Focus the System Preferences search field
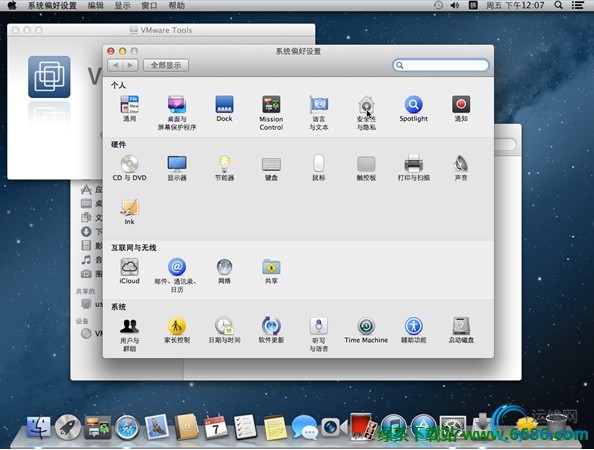The height and width of the screenshot is (450, 594). (x=441, y=65)
